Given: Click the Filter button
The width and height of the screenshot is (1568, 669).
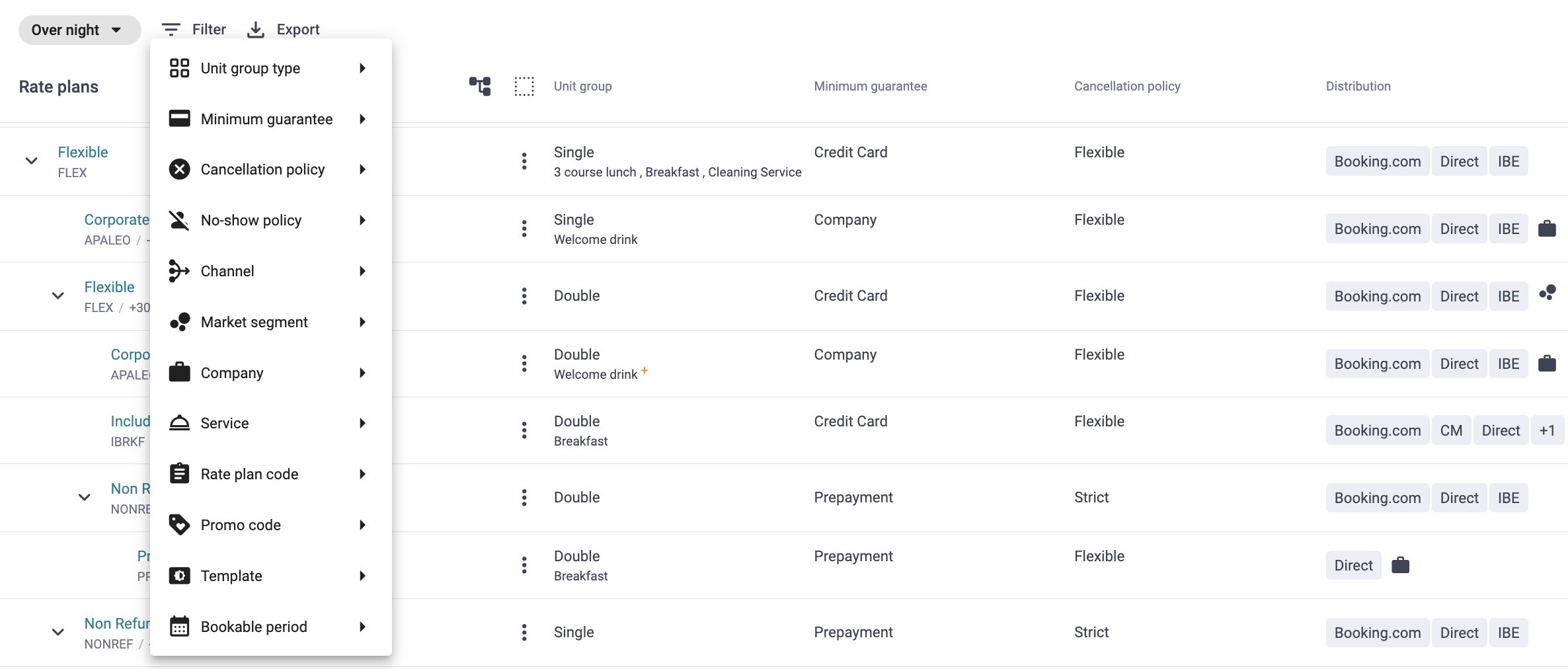Looking at the screenshot, I should pos(194,30).
